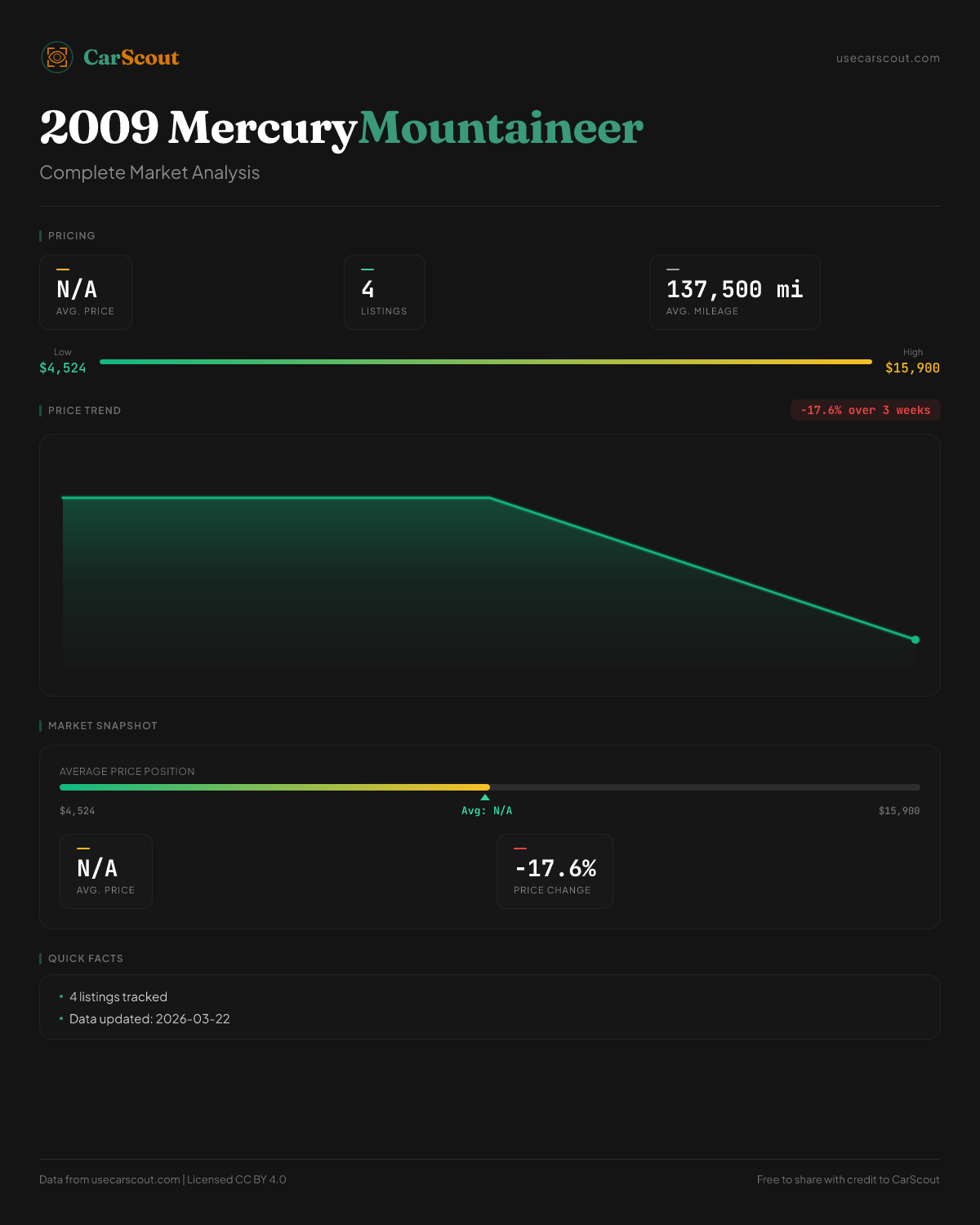Select the Avg. Price card in Pricing
The image size is (980, 1225).
(86, 292)
